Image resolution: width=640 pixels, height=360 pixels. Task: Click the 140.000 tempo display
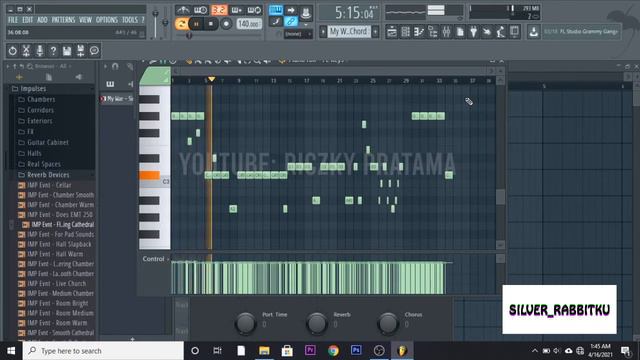click(x=249, y=24)
